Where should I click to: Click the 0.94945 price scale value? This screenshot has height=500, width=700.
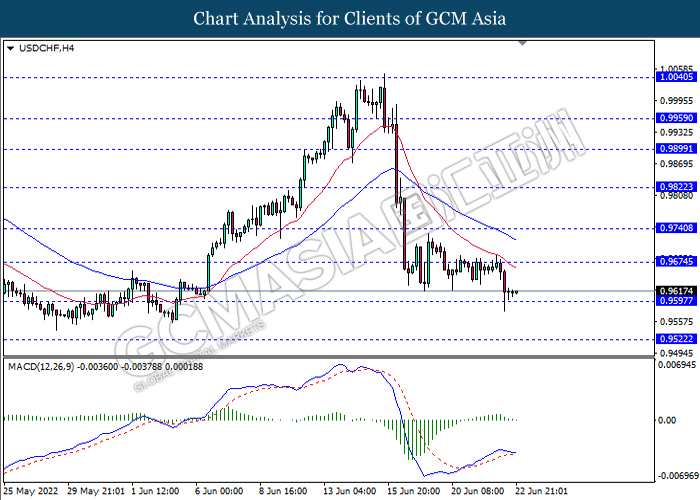click(677, 353)
